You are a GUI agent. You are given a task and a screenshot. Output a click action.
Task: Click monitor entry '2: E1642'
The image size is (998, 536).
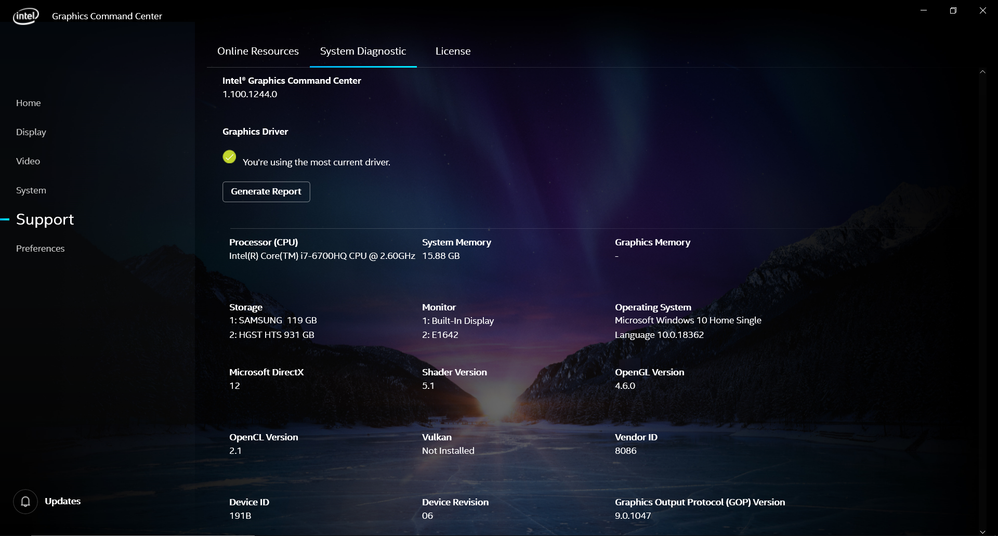pyautogui.click(x=440, y=335)
